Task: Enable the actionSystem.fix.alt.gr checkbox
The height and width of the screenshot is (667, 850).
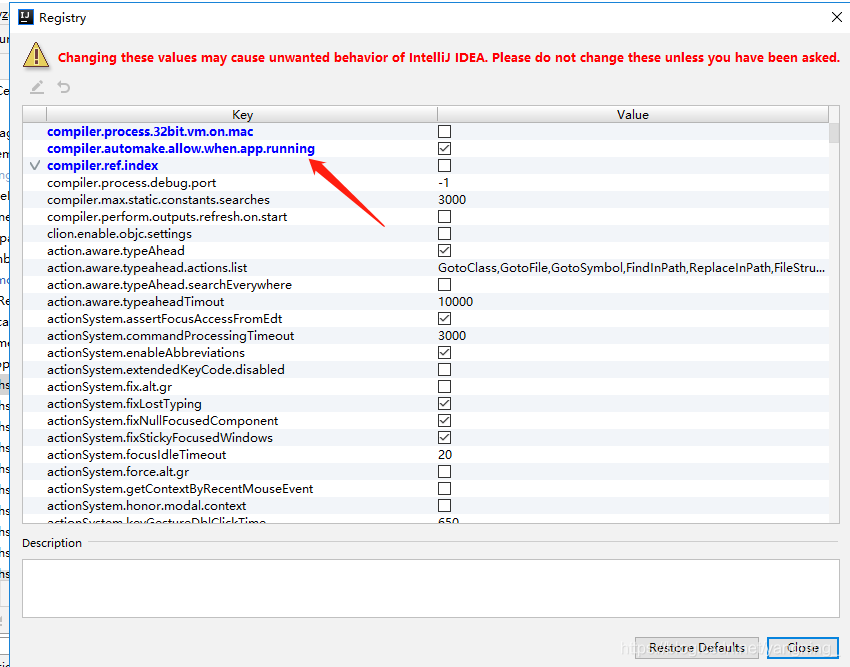Action: coord(445,387)
